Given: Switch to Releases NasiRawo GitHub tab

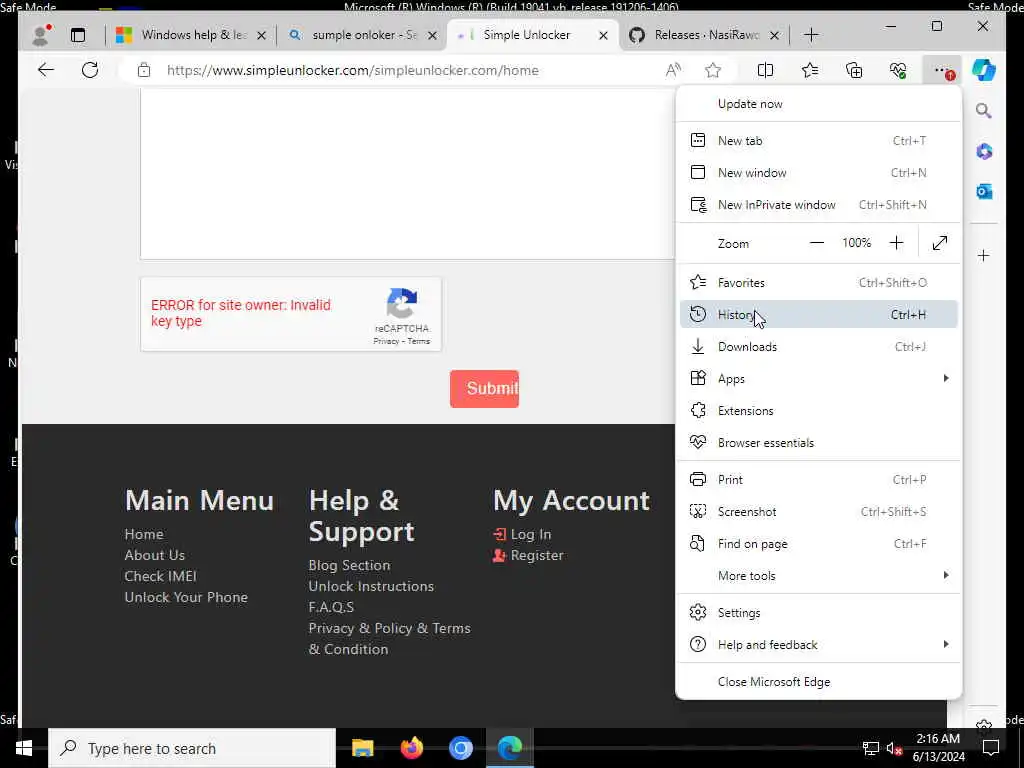Looking at the screenshot, I should coord(704,35).
